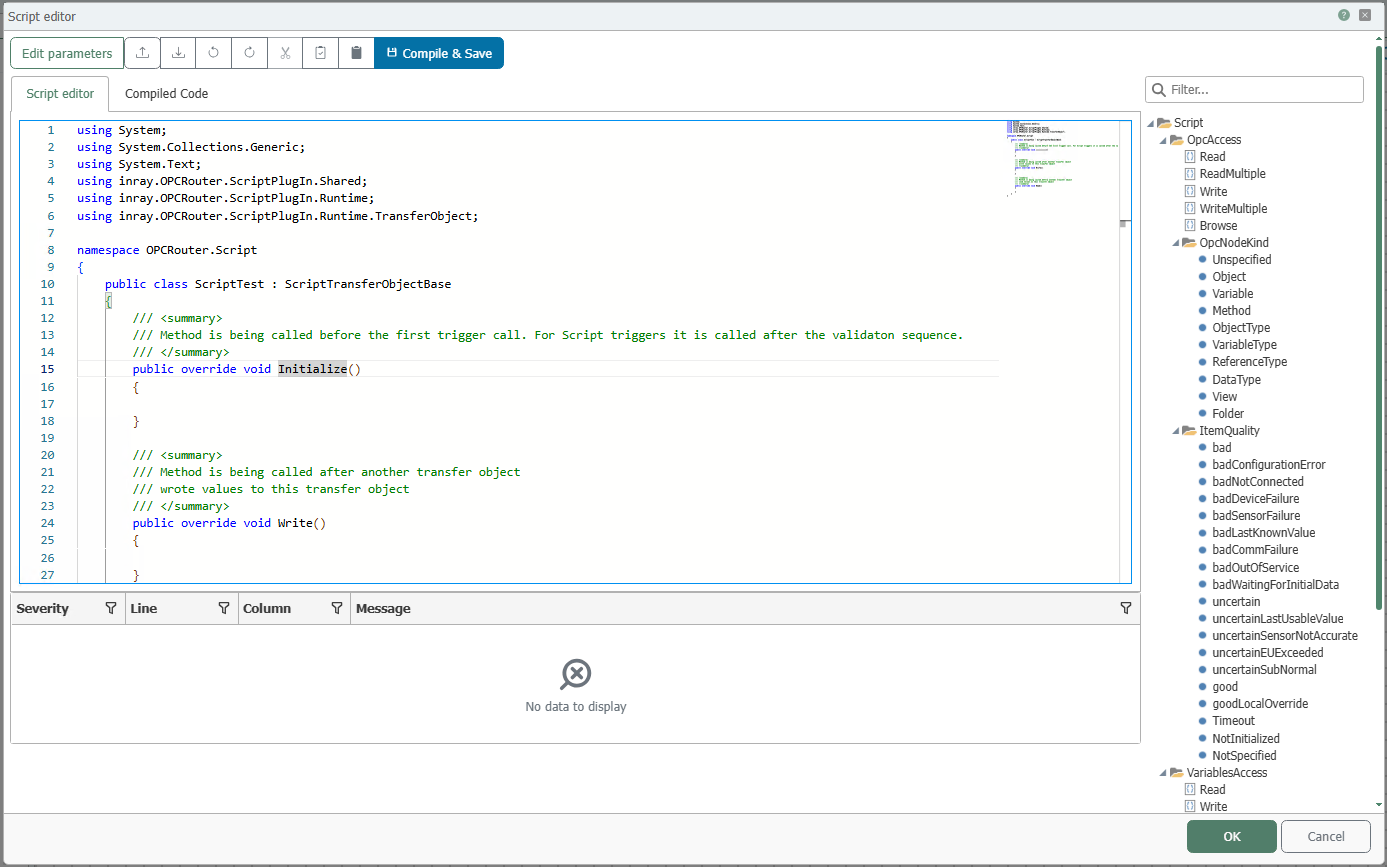The image size is (1387, 867).
Task: Undo the last edit
Action: coord(214,53)
